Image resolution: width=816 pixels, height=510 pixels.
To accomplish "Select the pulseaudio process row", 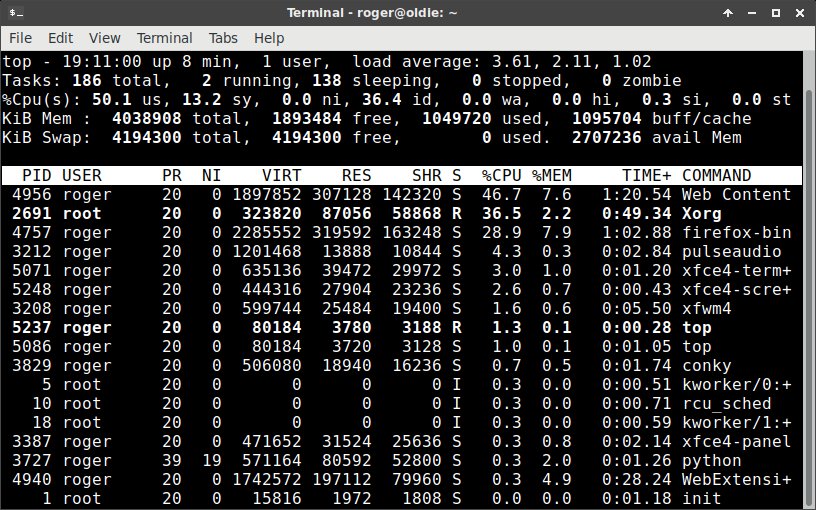I will (x=402, y=251).
